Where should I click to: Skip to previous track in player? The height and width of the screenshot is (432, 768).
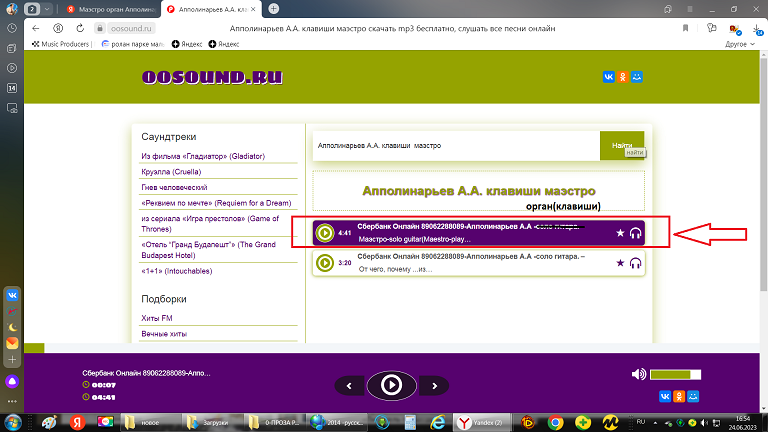point(349,386)
